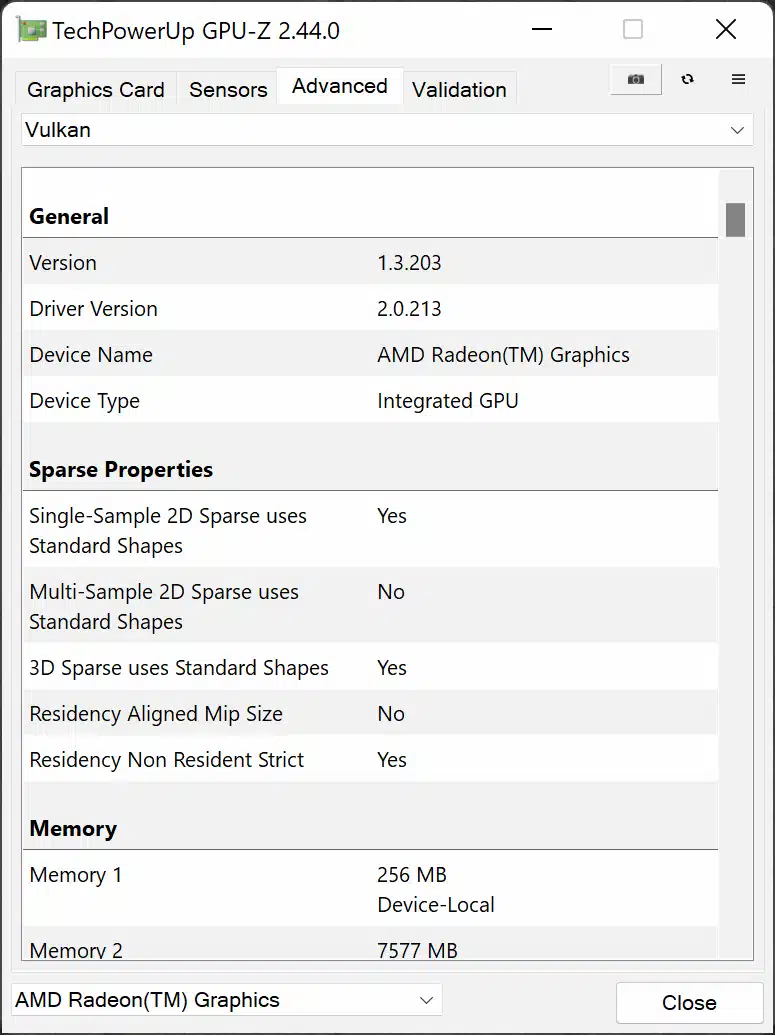The image size is (775, 1035).
Task: Click the Memory 1 row entry
Action: 370,889
